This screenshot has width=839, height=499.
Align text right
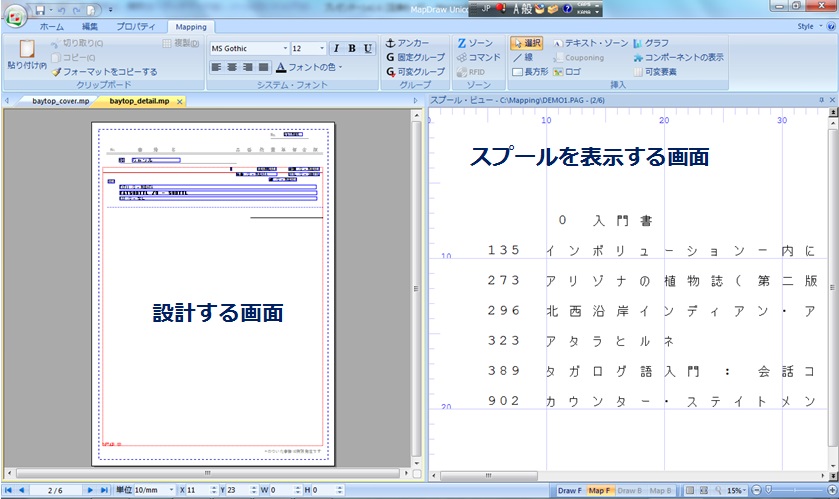tap(248, 67)
